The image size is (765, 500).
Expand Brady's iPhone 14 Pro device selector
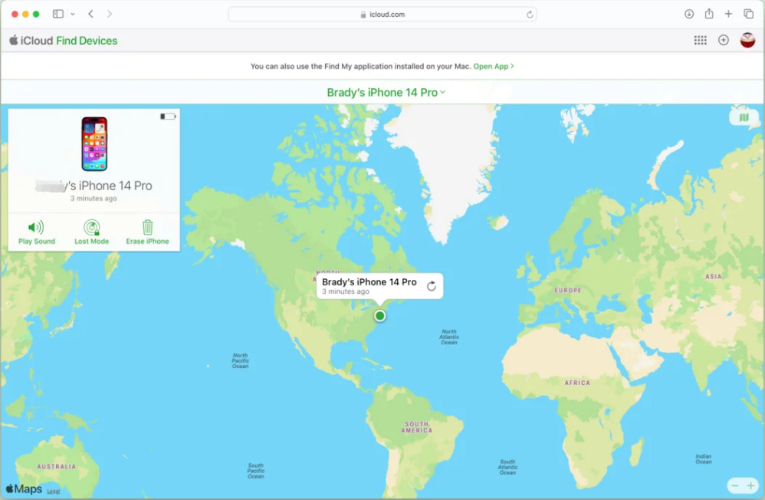(385, 92)
